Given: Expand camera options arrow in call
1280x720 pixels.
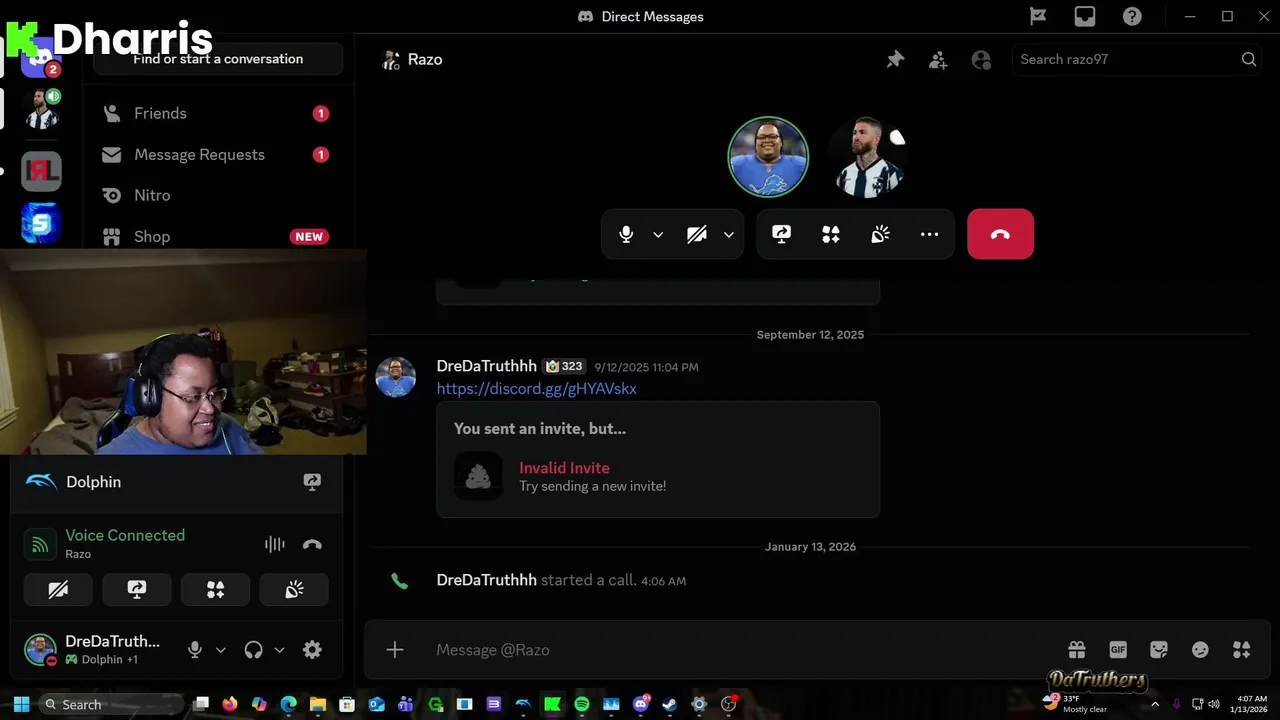Looking at the screenshot, I should [x=729, y=234].
